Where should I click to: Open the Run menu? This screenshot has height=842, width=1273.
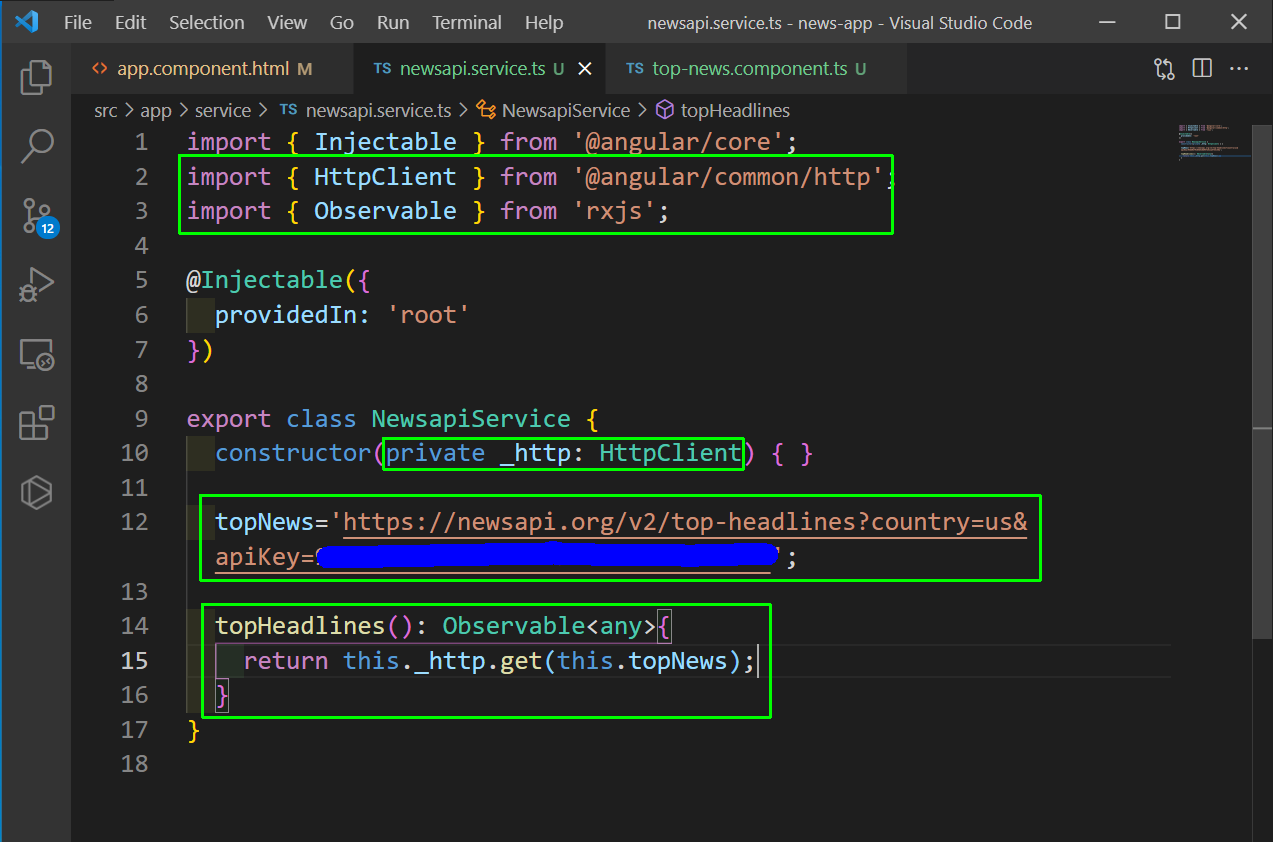(393, 22)
